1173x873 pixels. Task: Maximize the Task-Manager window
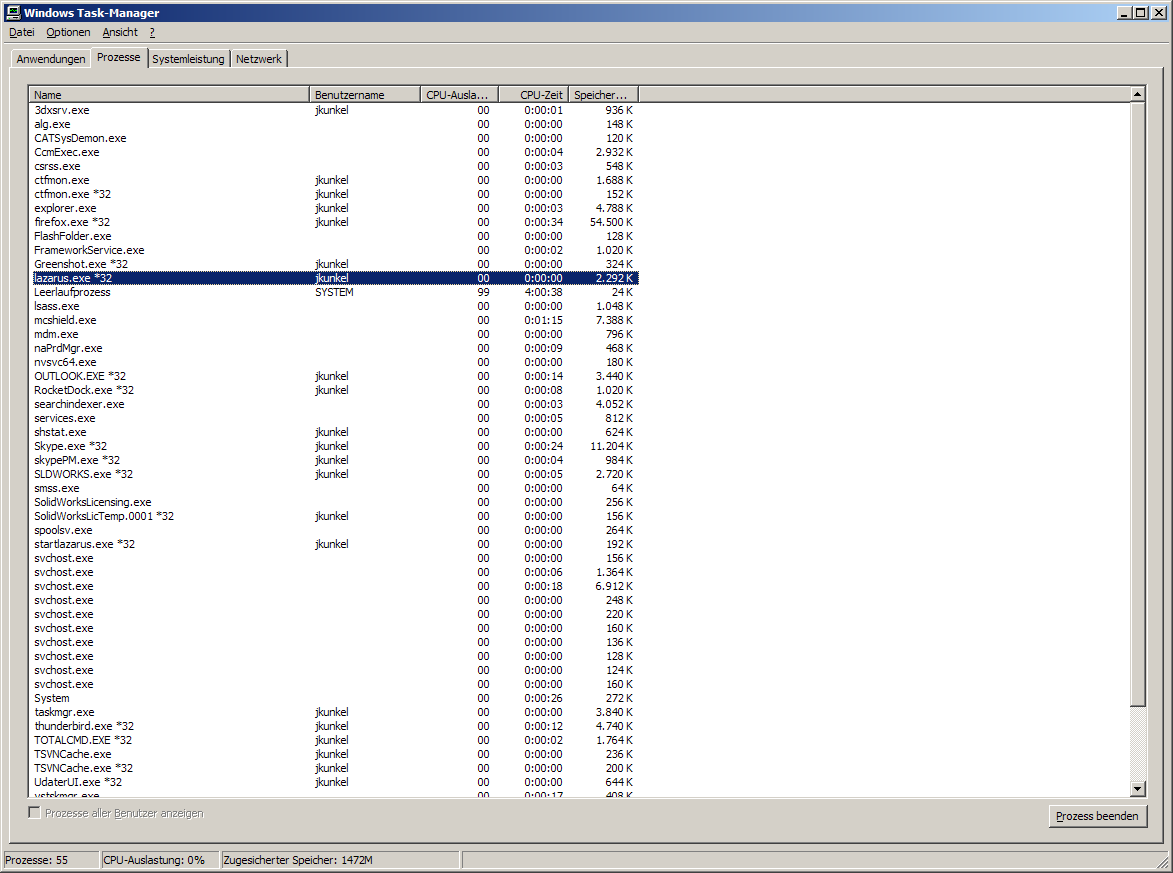1139,12
